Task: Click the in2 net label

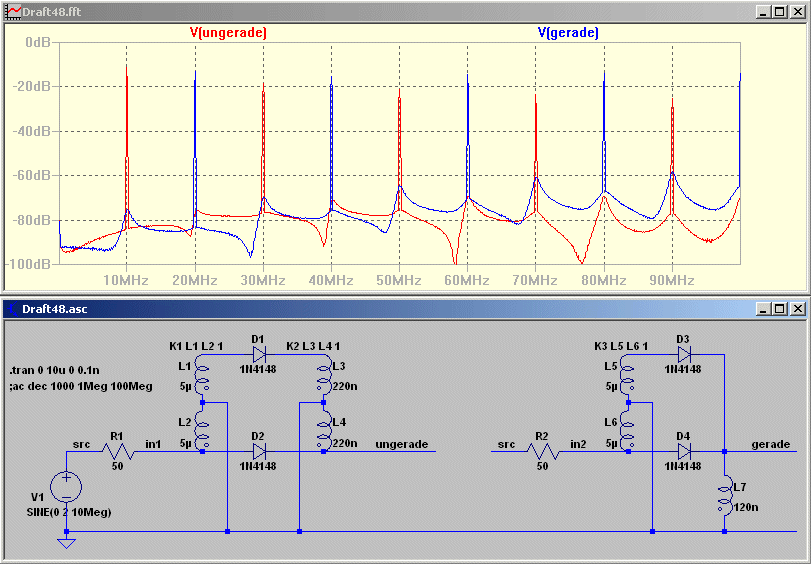Action: pyautogui.click(x=578, y=444)
